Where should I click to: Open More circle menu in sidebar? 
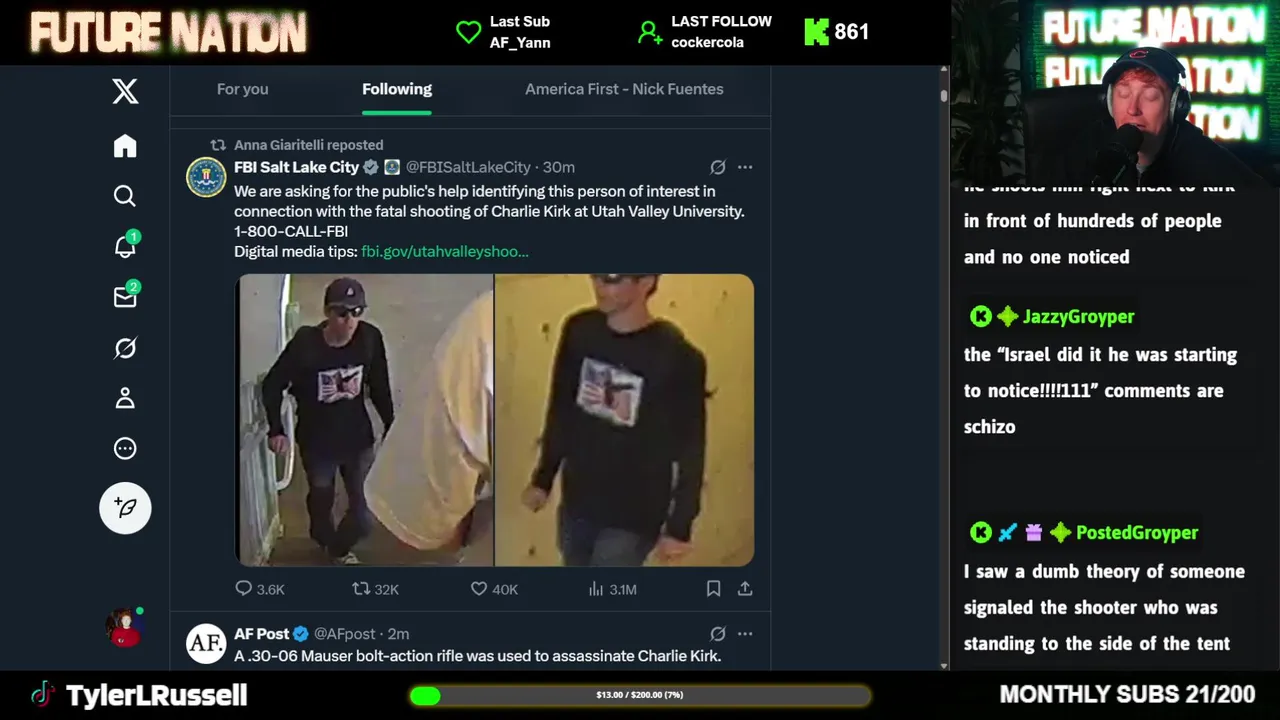pyautogui.click(x=125, y=448)
